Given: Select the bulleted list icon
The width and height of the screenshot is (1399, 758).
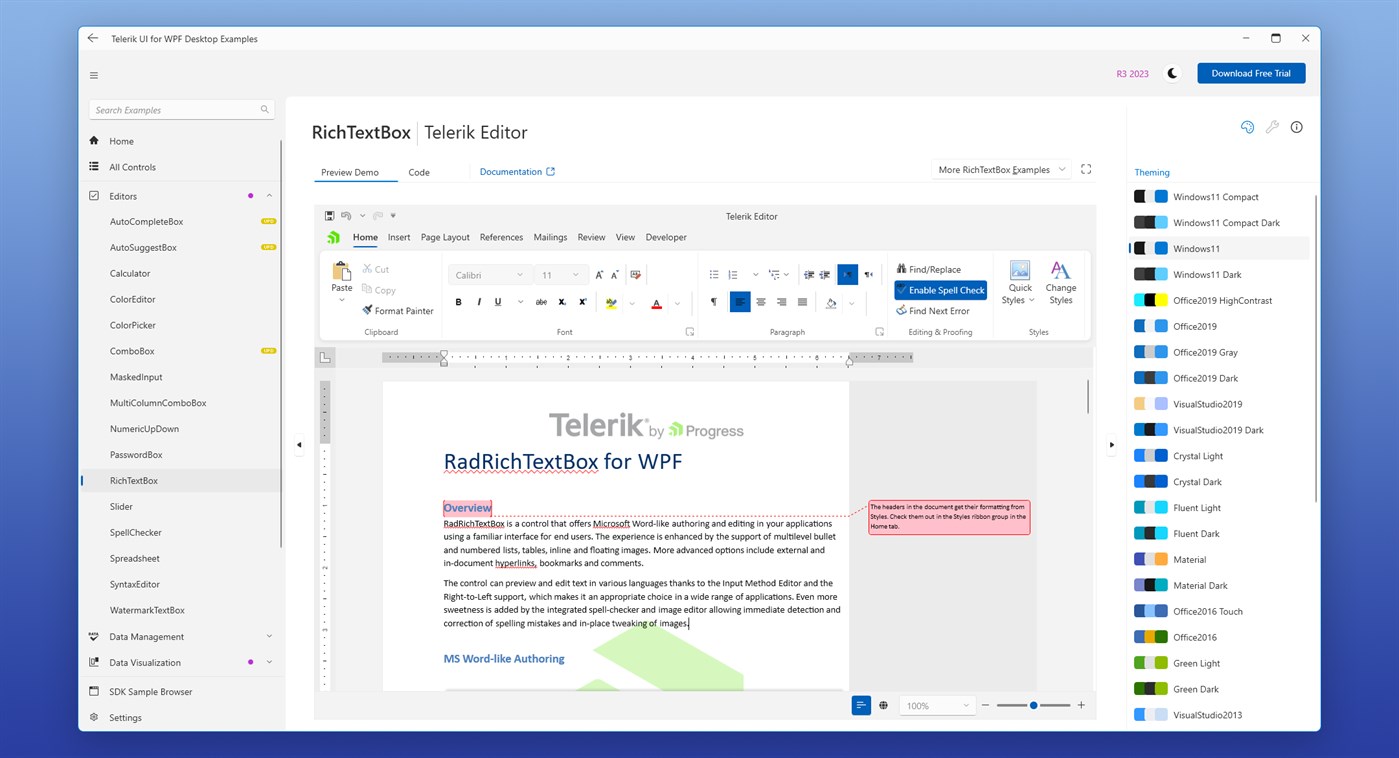Looking at the screenshot, I should pyautogui.click(x=714, y=274).
